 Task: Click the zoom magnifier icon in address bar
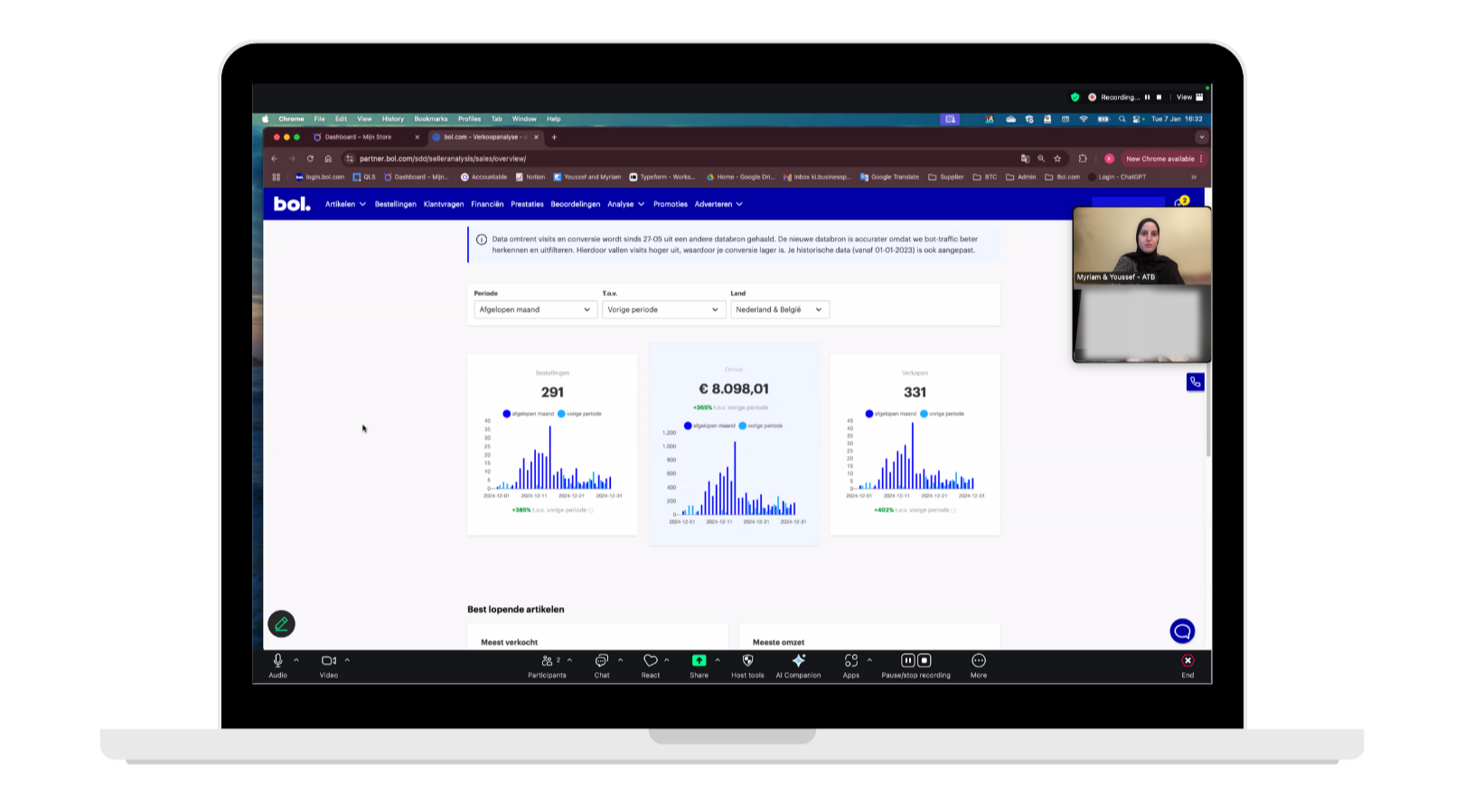1041,158
